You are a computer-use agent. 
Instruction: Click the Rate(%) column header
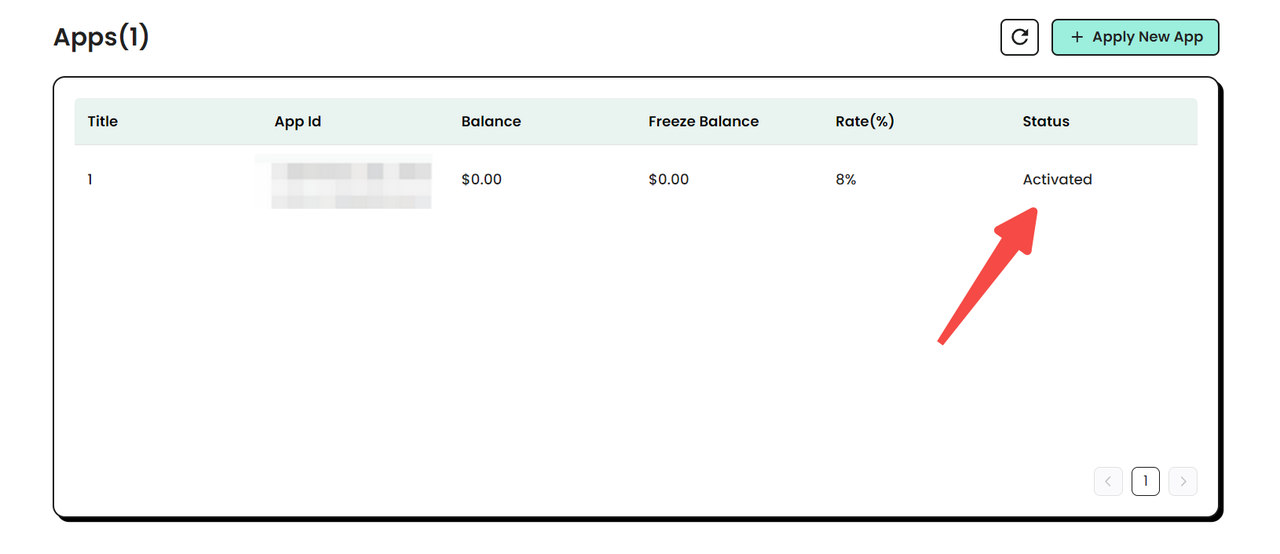[864, 121]
